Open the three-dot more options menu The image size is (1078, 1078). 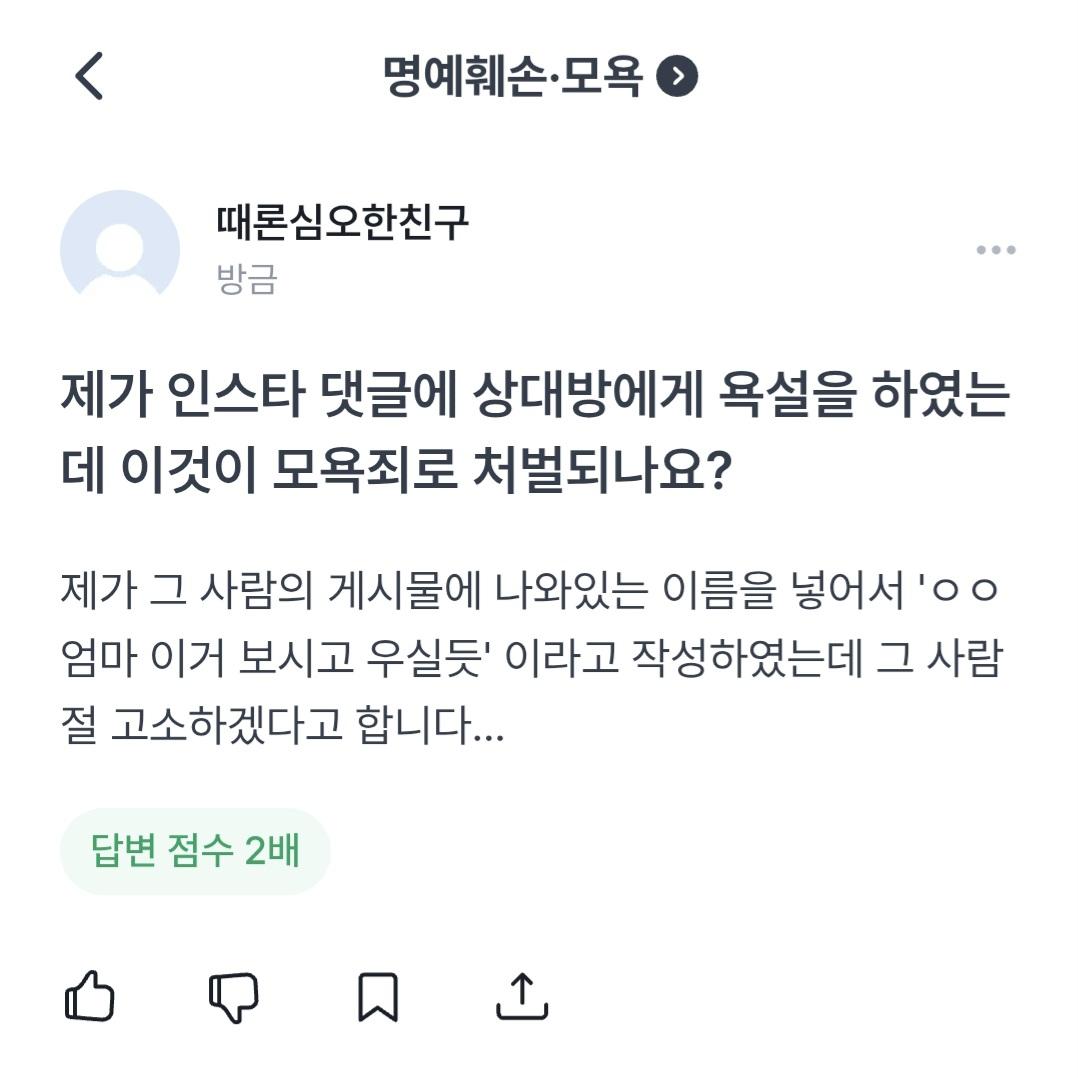(x=995, y=250)
